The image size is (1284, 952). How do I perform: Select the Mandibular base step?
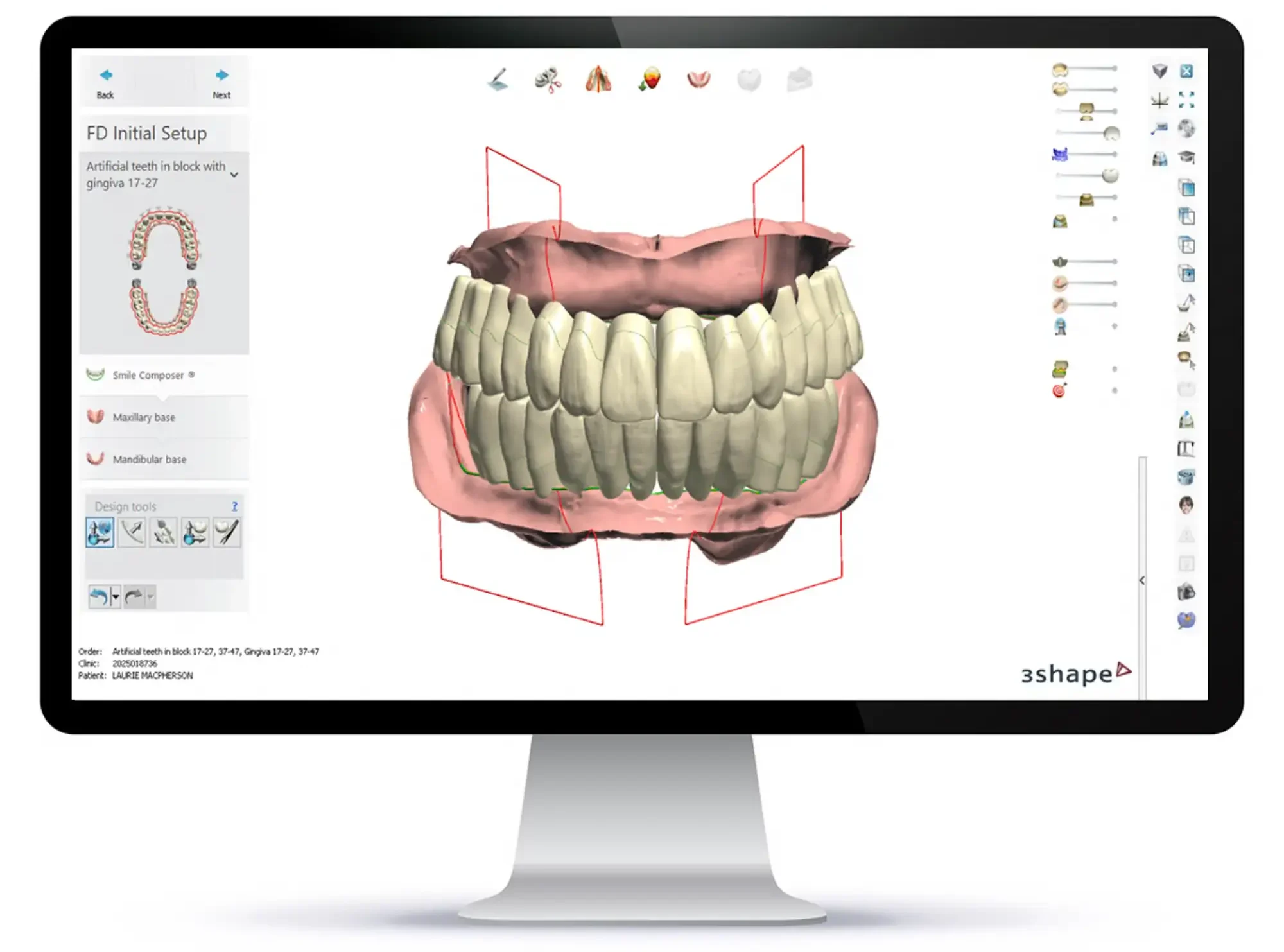pos(149,460)
